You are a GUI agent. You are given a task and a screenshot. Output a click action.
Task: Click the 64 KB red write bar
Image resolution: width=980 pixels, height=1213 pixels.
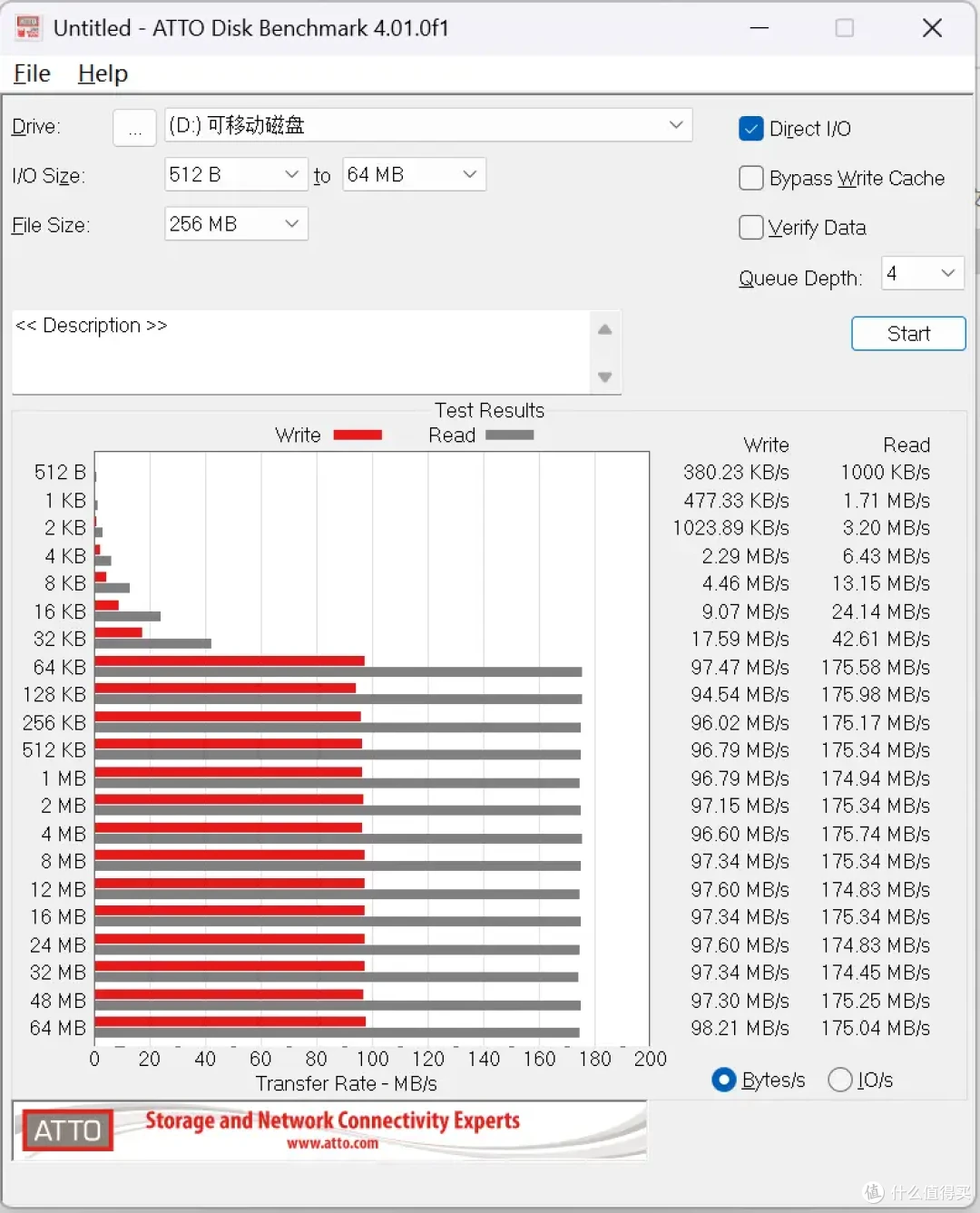[230, 661]
